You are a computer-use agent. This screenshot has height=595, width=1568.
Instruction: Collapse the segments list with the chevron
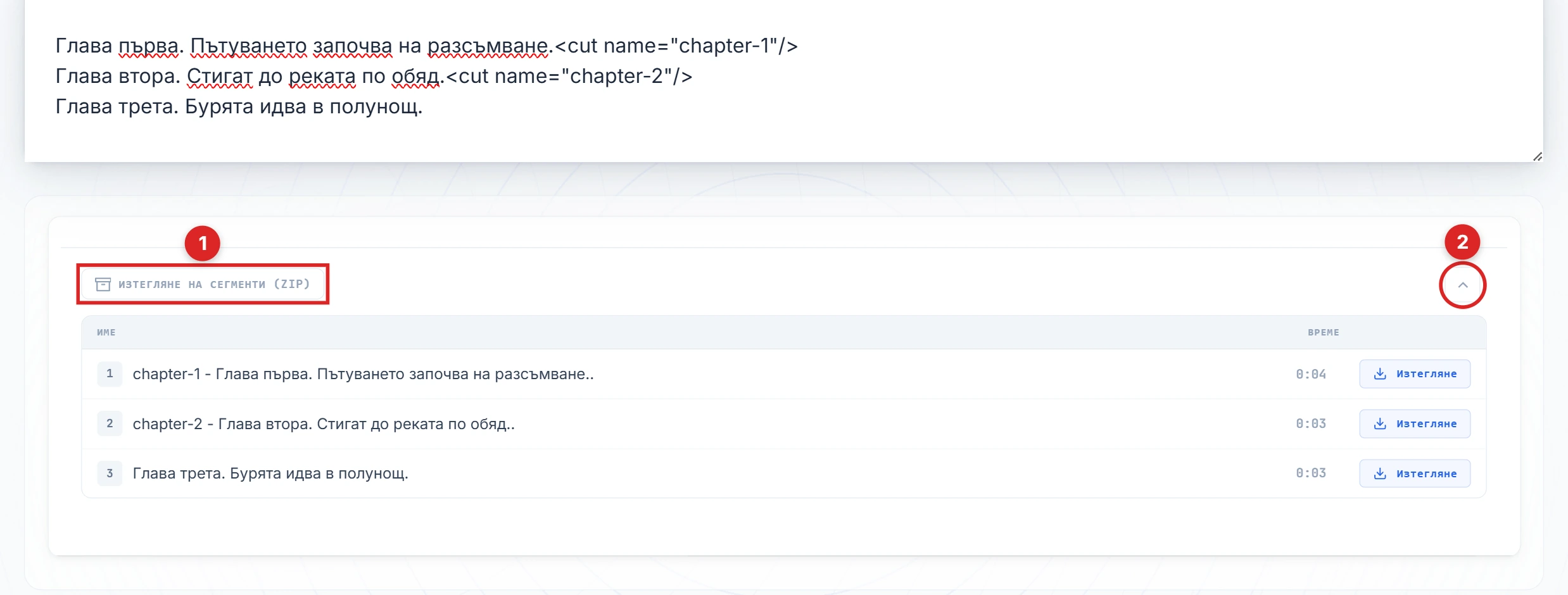(x=1462, y=285)
